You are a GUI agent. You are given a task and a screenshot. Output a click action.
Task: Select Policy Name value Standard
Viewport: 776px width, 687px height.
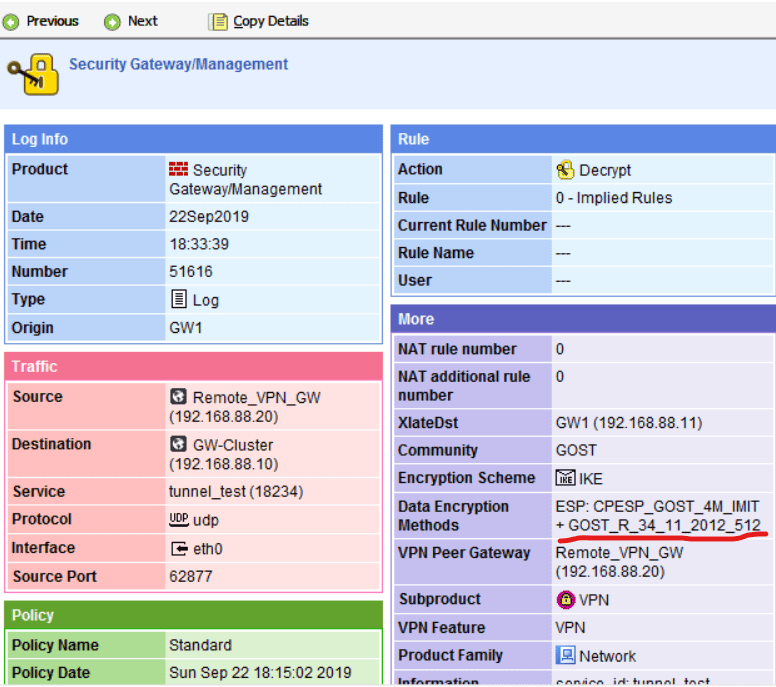click(x=200, y=645)
